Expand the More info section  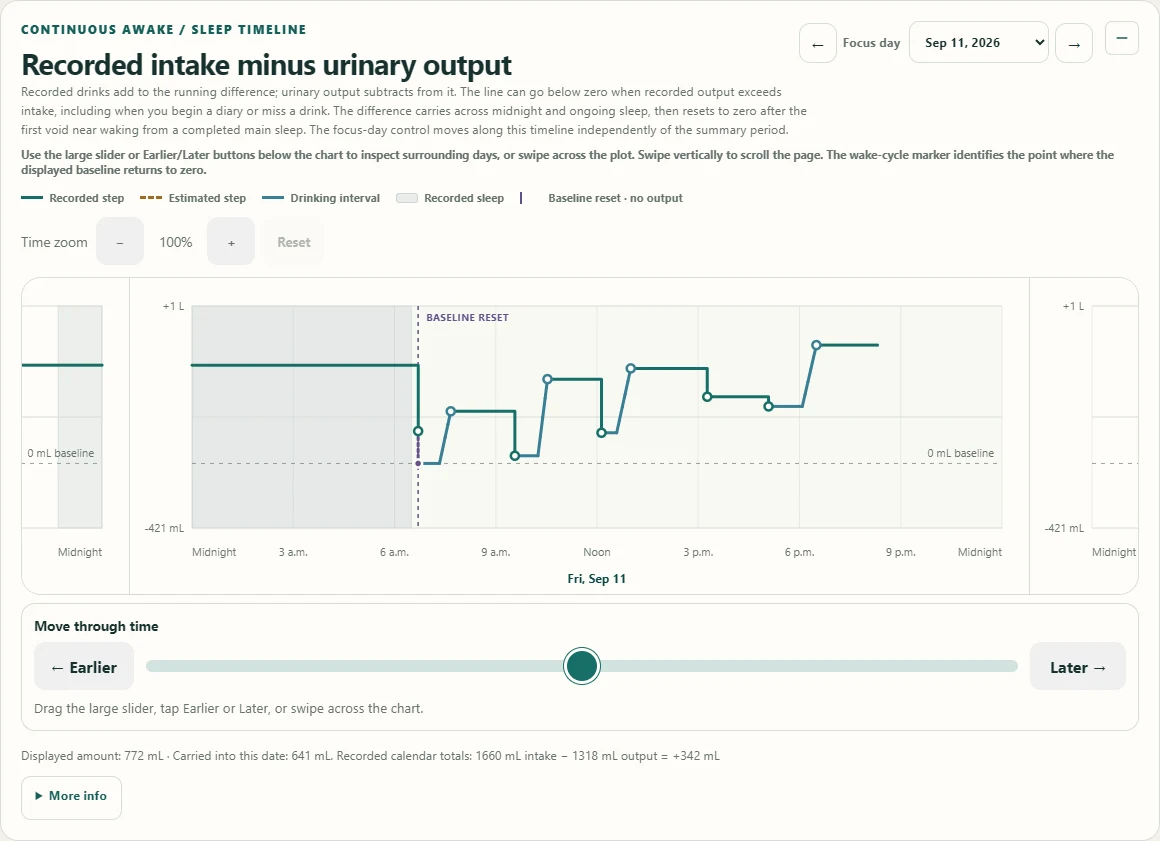(71, 797)
